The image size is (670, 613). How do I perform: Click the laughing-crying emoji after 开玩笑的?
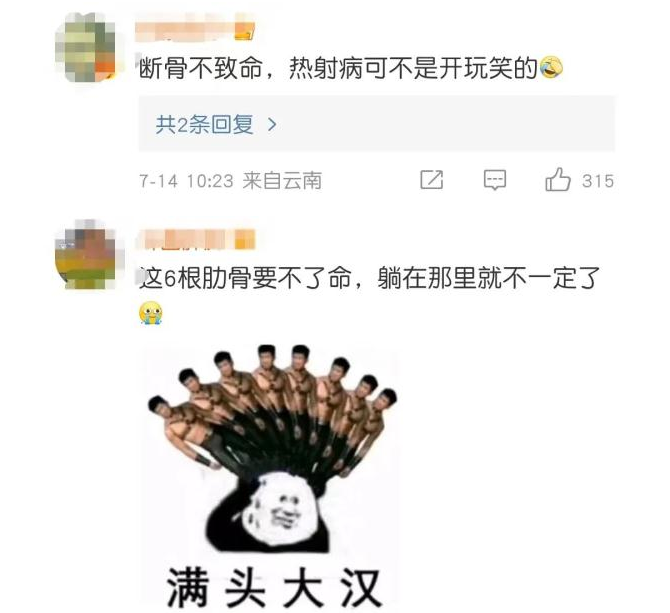tap(551, 67)
